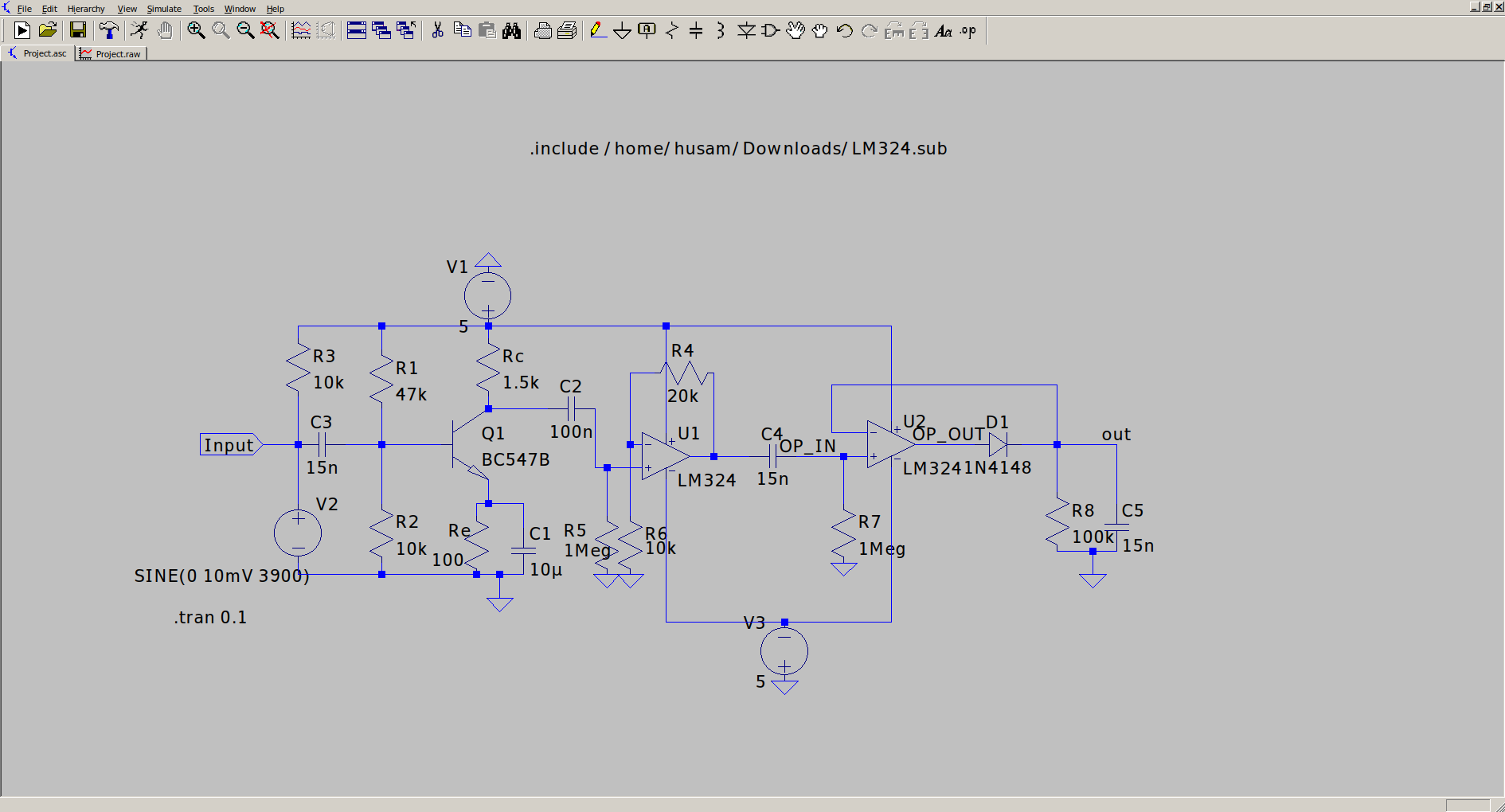Place a diode on the schematic
The width and height of the screenshot is (1505, 812).
747,30
